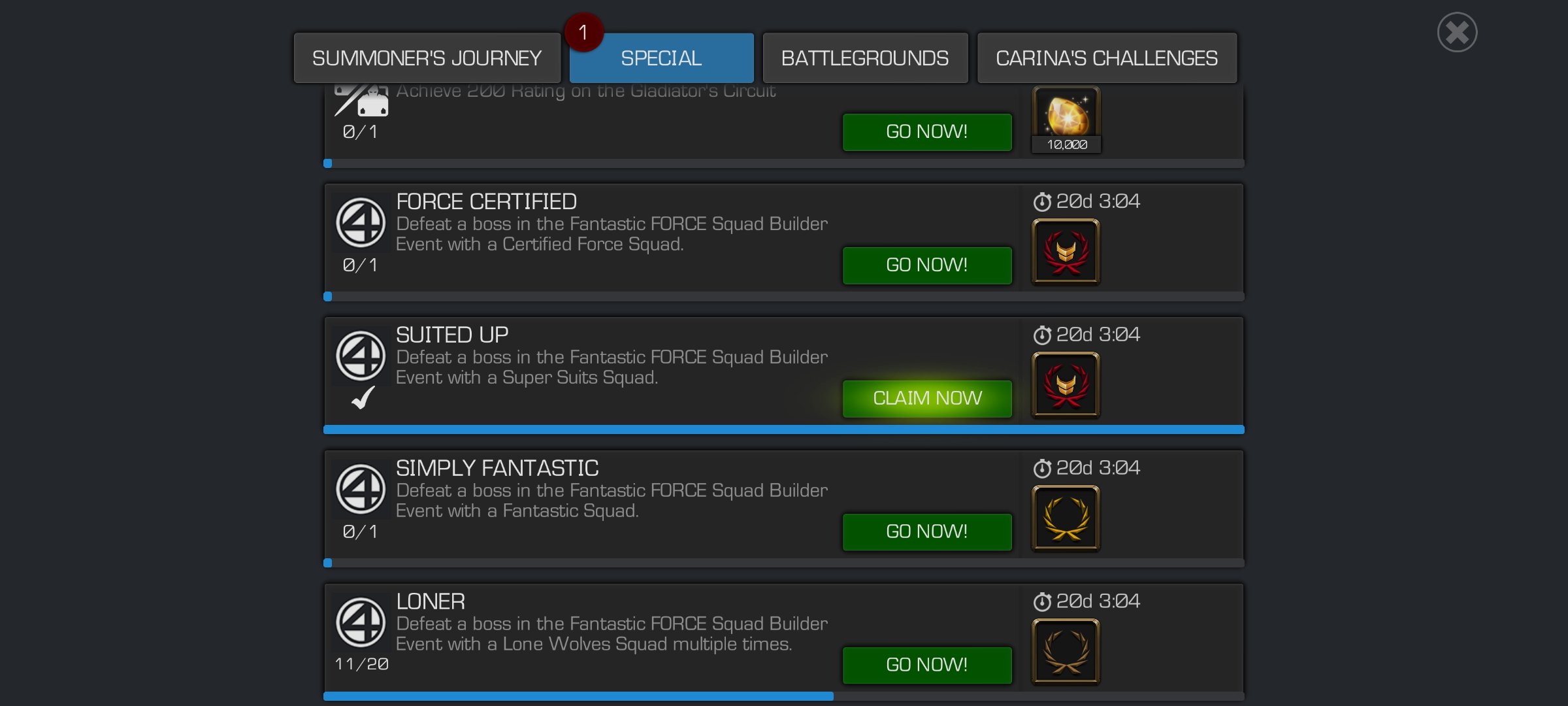Open the Battlegrounds tab
Viewport: 1568px width, 706px height.
(865, 58)
